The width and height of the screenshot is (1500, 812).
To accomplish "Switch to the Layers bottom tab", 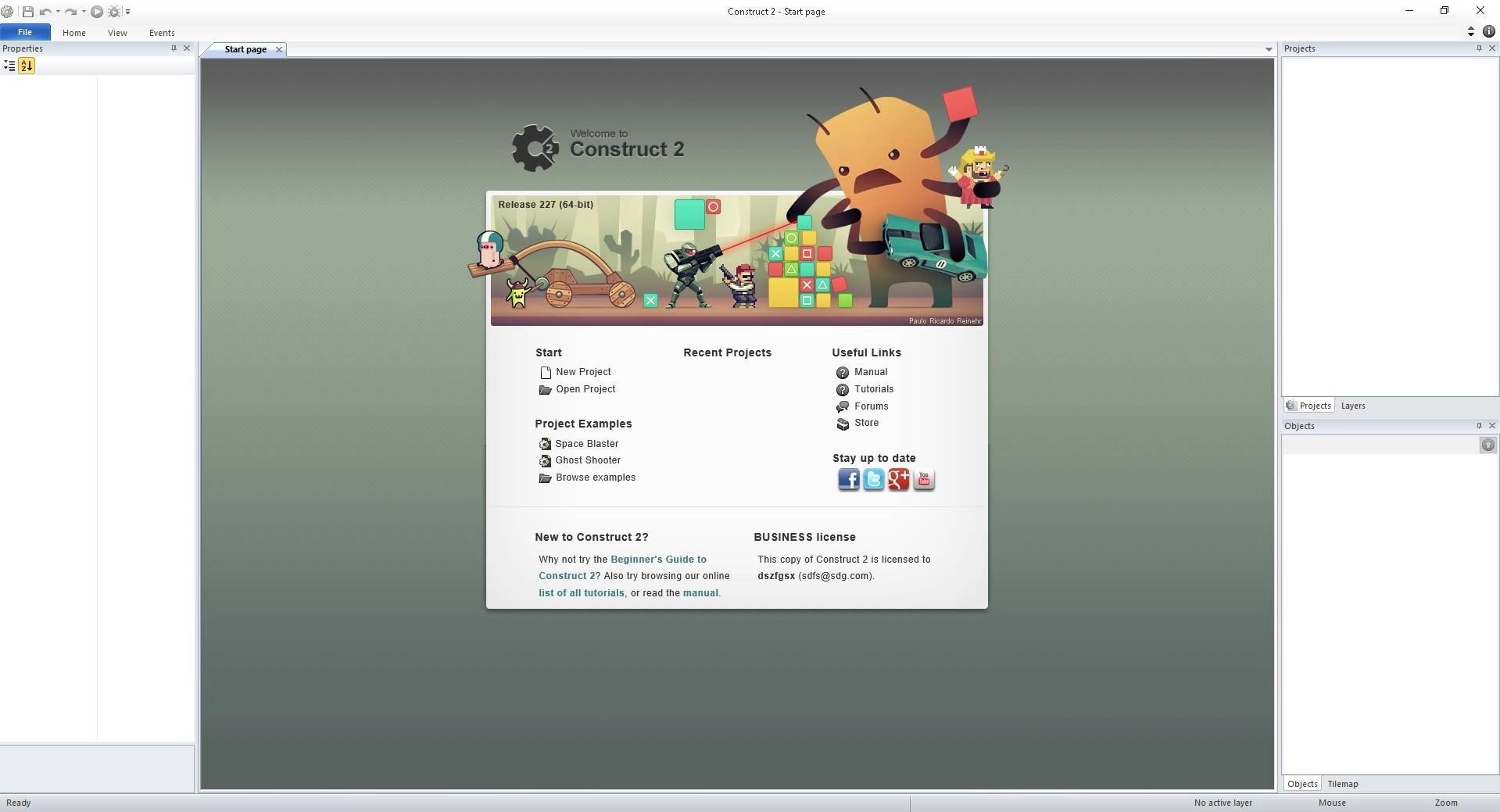I will tap(1353, 406).
